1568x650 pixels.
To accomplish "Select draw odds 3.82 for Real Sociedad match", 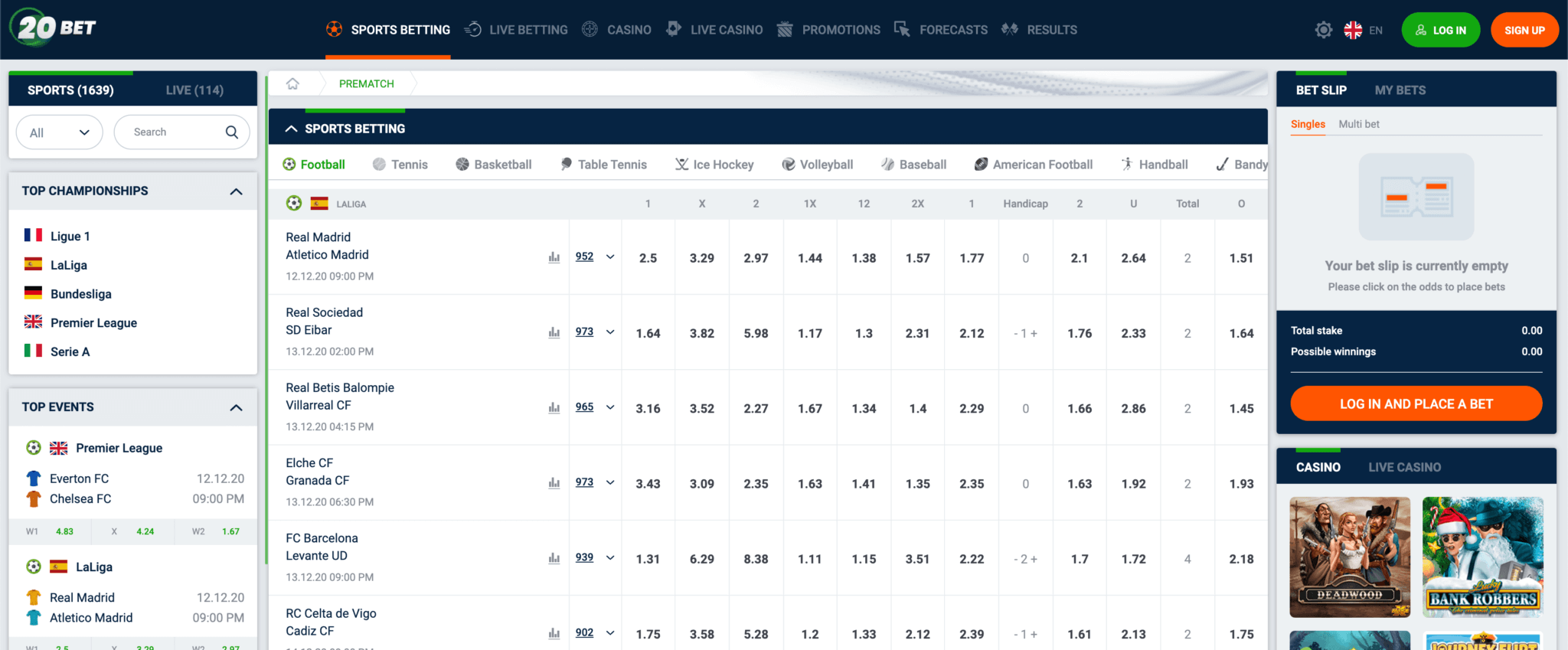I will point(702,333).
